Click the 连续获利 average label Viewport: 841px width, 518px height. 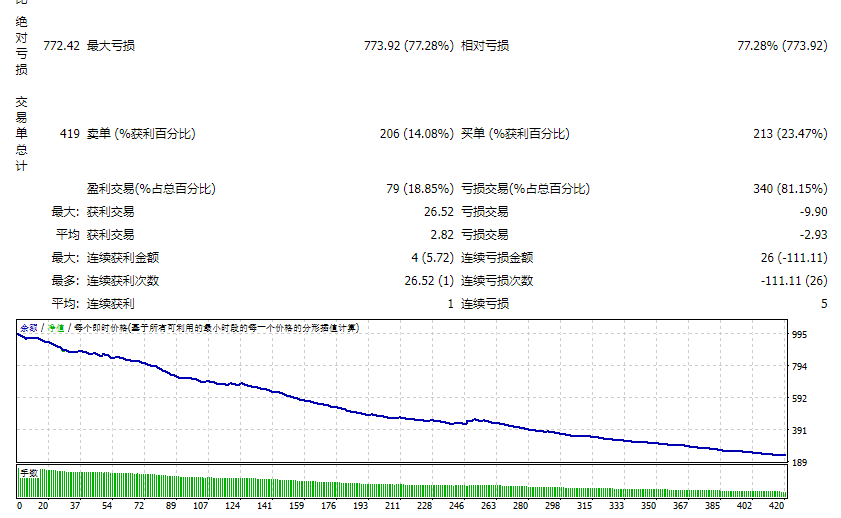click(110, 304)
